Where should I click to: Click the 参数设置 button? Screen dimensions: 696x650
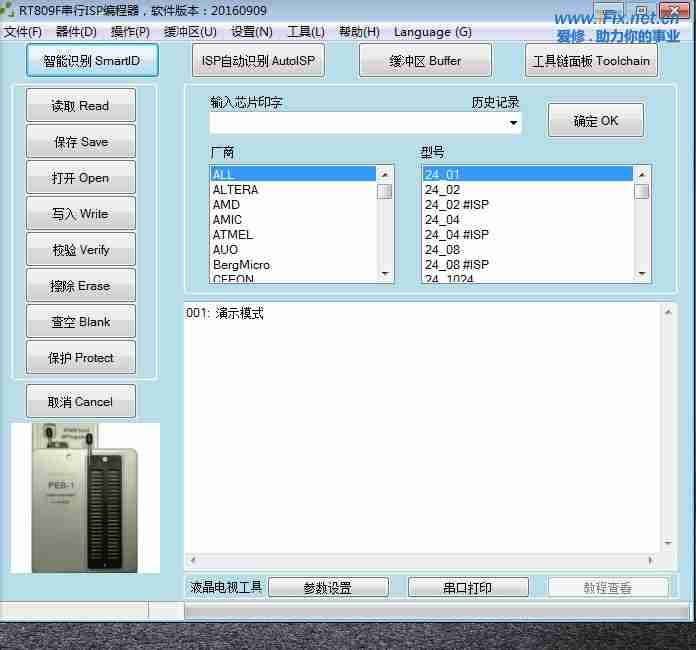327,588
